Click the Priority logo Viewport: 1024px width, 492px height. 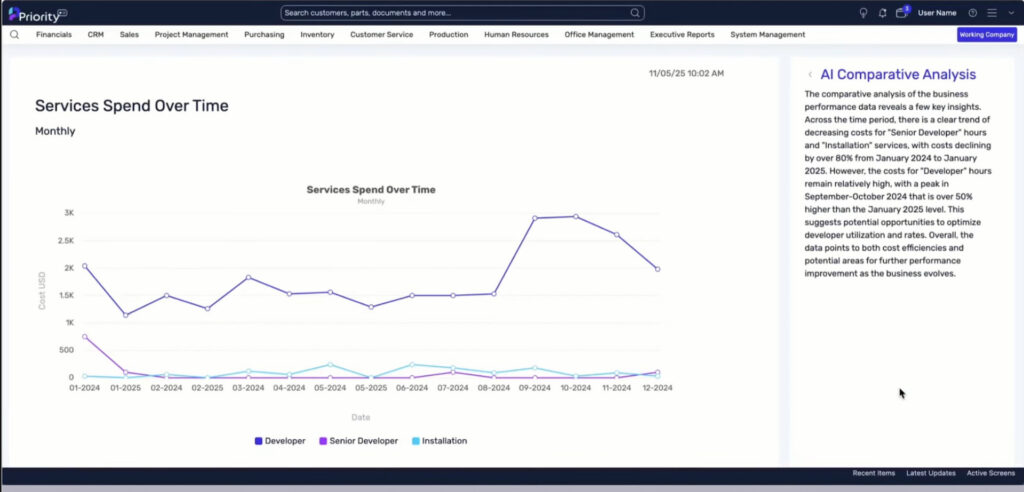[x=37, y=14]
